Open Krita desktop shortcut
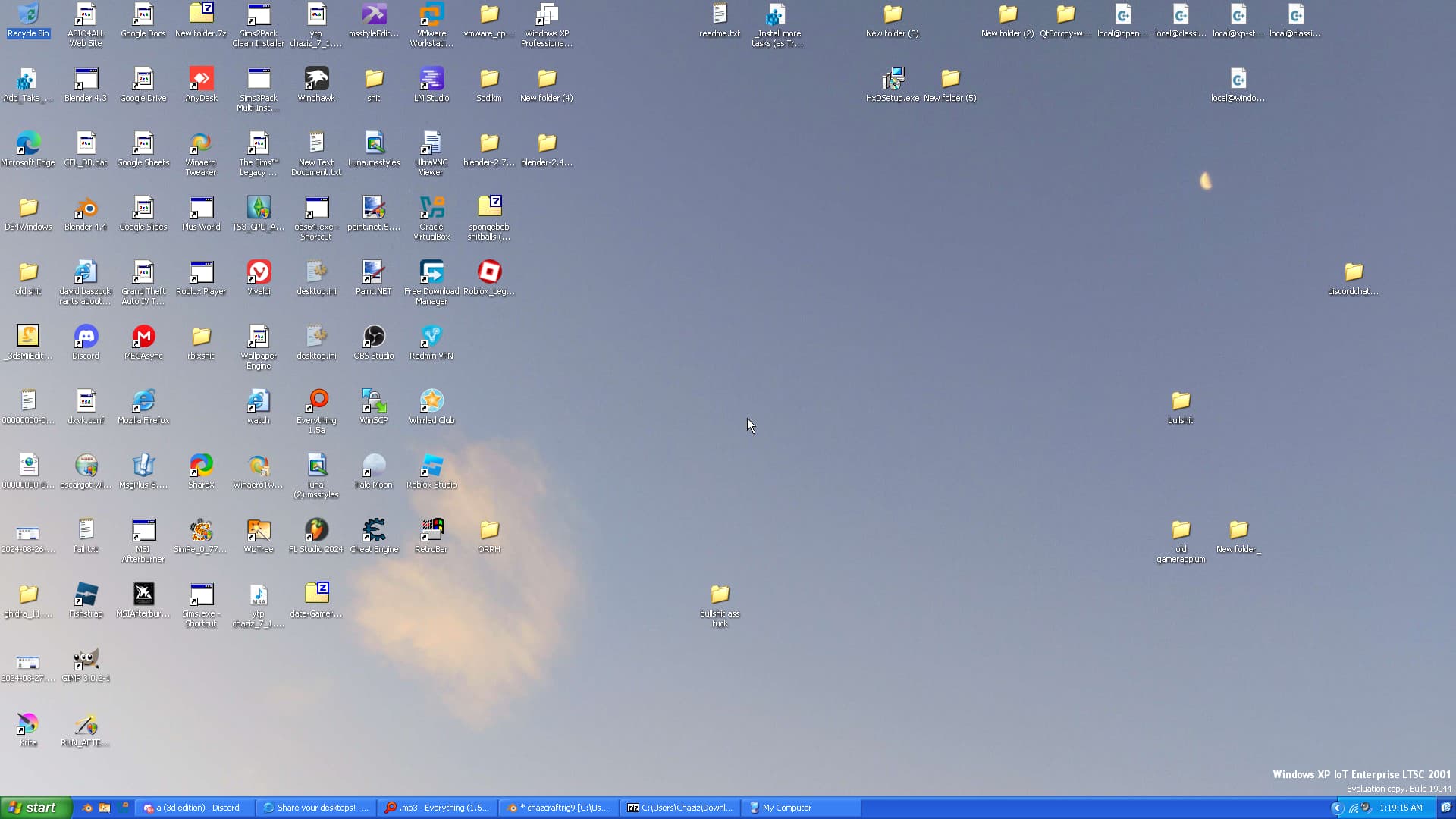Image resolution: width=1456 pixels, height=819 pixels. pyautogui.click(x=28, y=730)
